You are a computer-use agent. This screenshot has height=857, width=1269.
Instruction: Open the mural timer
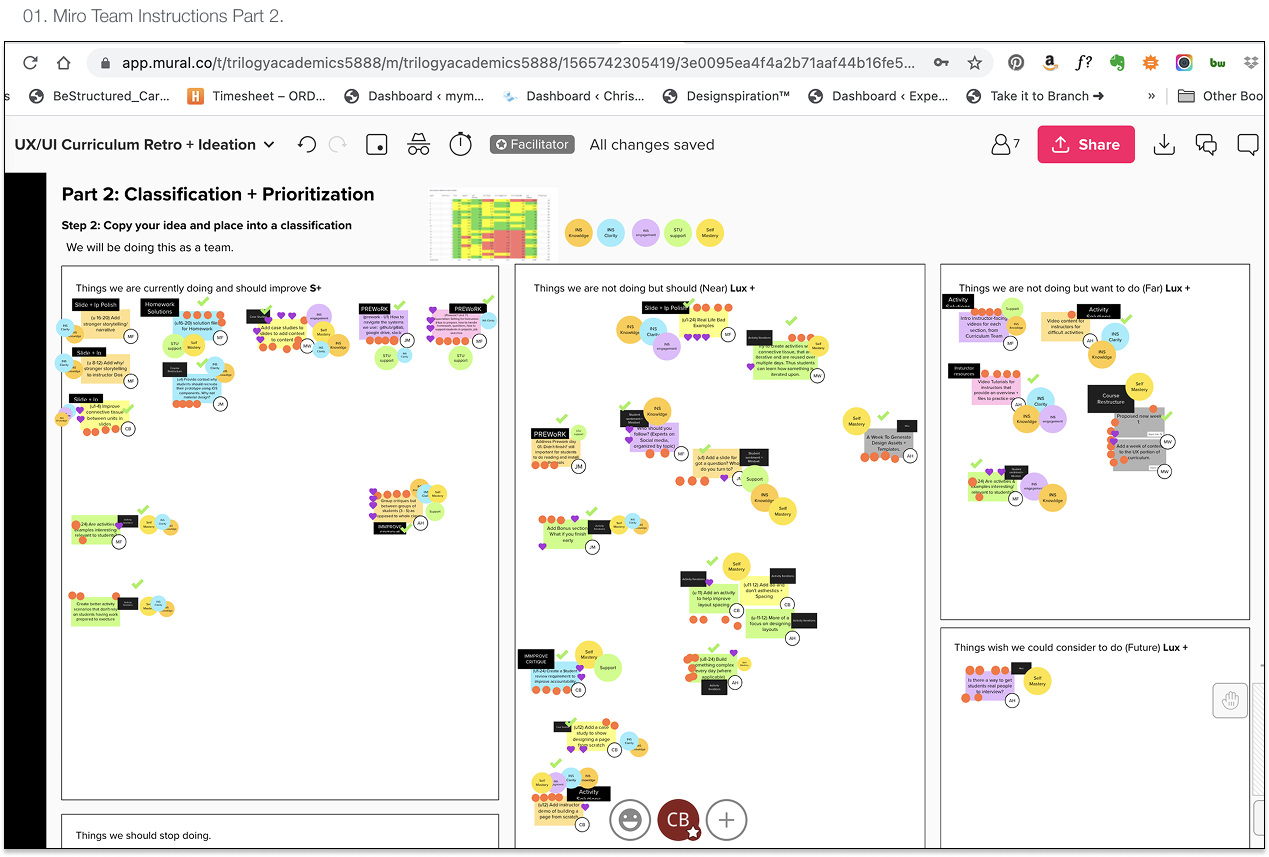point(460,144)
